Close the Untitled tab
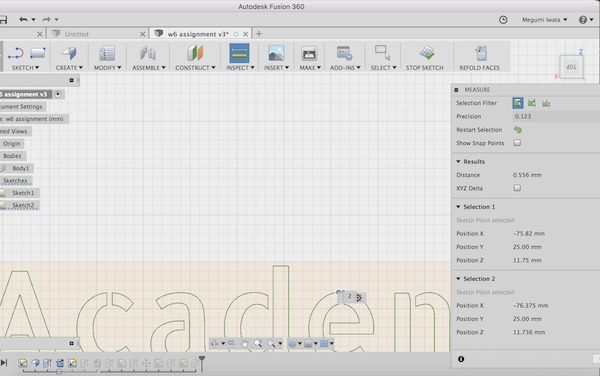 (142, 34)
